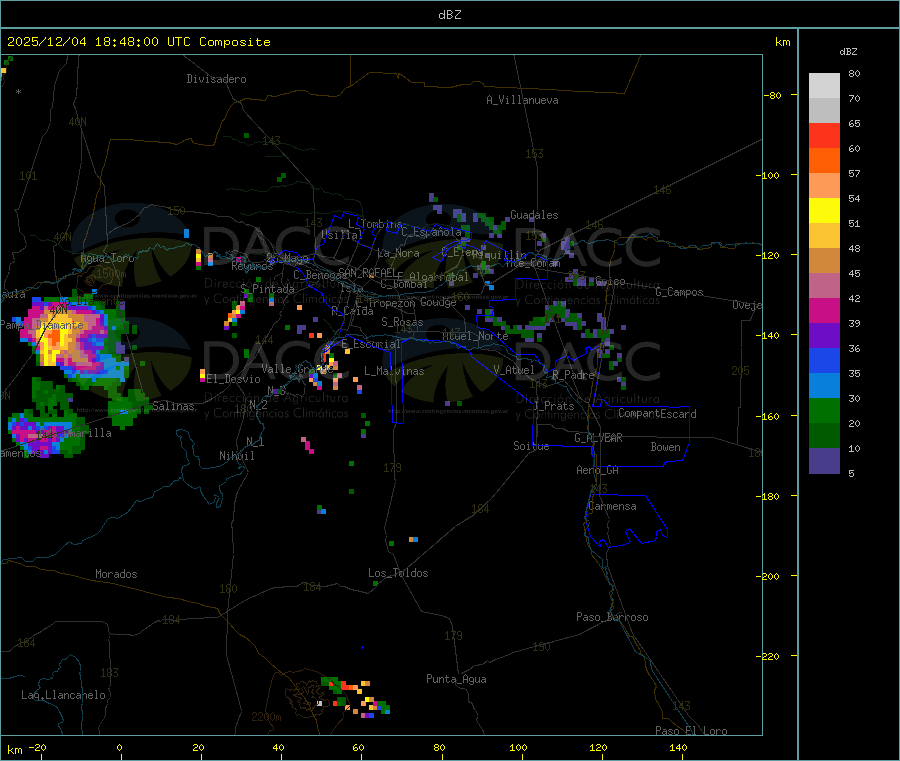Screen dimensions: 900x761
Task: Click the J_Prats label
Action: click(x=553, y=406)
